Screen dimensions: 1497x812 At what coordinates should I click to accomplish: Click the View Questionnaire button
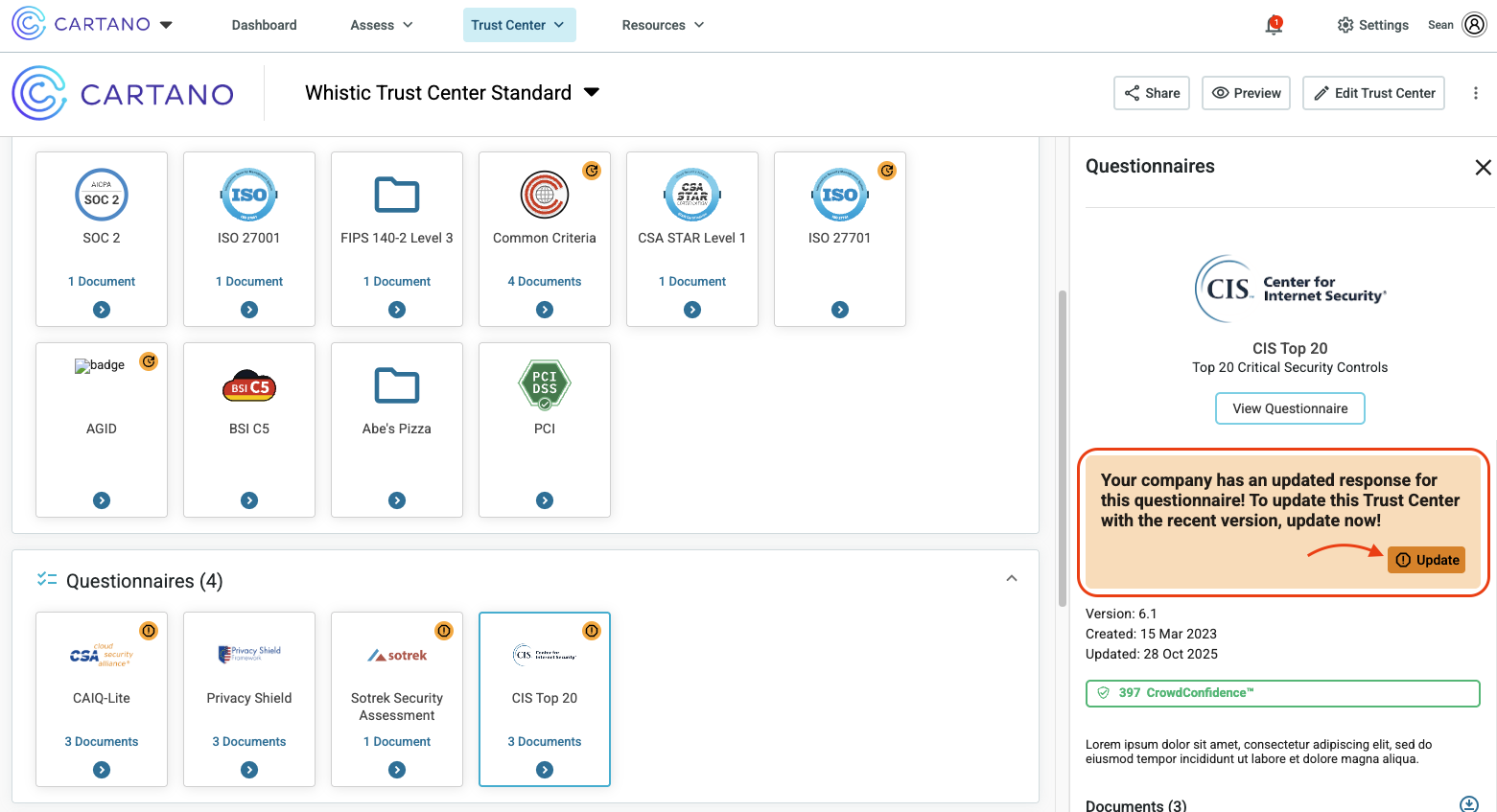(x=1290, y=408)
